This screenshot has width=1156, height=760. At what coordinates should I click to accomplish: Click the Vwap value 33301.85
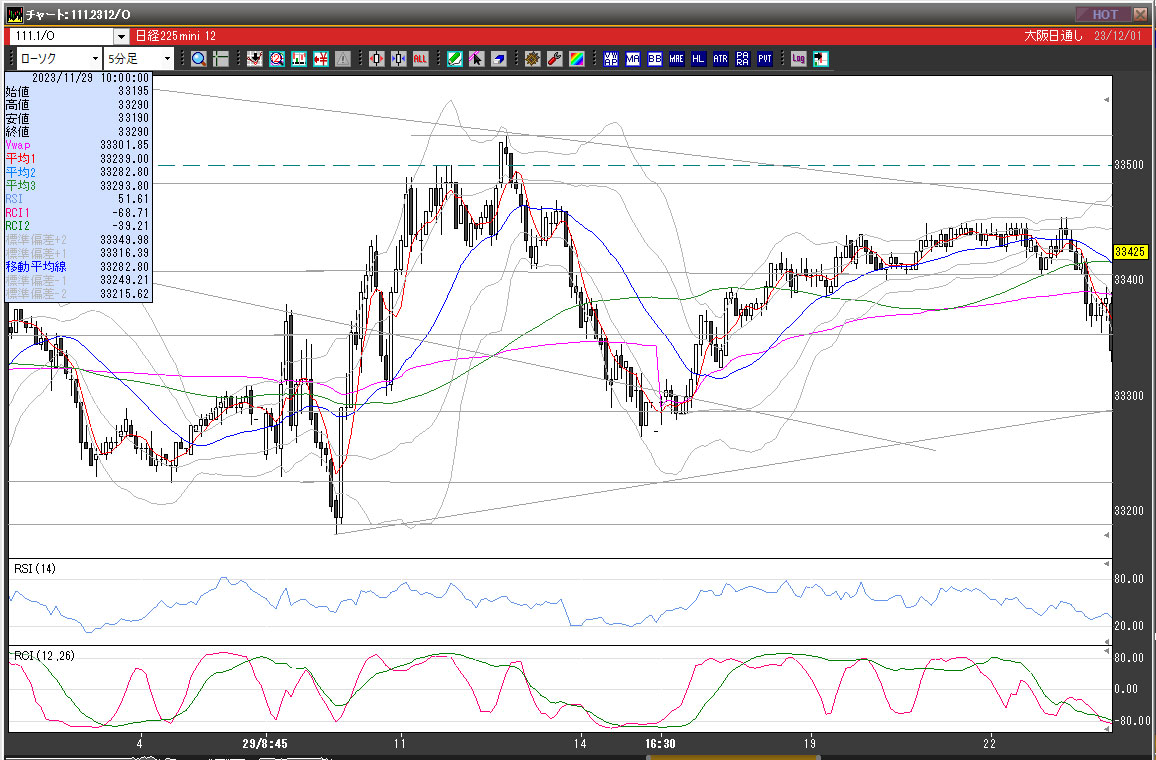click(x=124, y=145)
